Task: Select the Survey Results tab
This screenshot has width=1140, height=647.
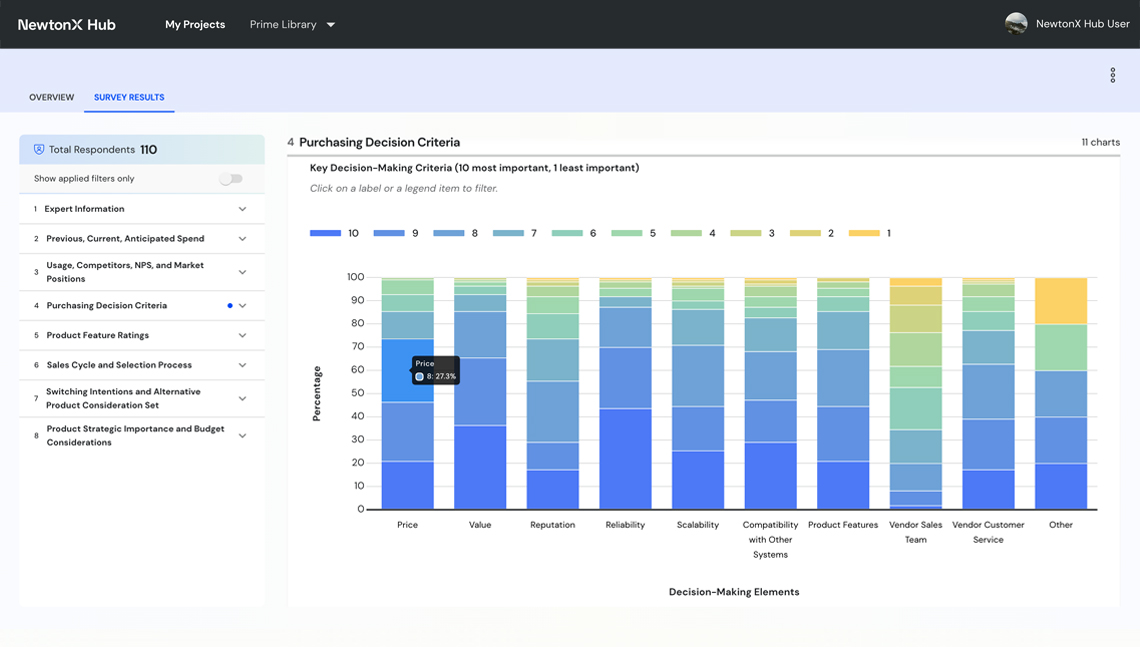Action: [x=129, y=98]
